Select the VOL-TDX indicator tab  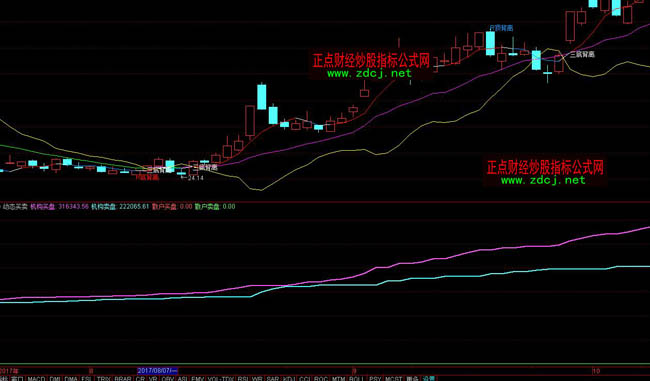221,379
